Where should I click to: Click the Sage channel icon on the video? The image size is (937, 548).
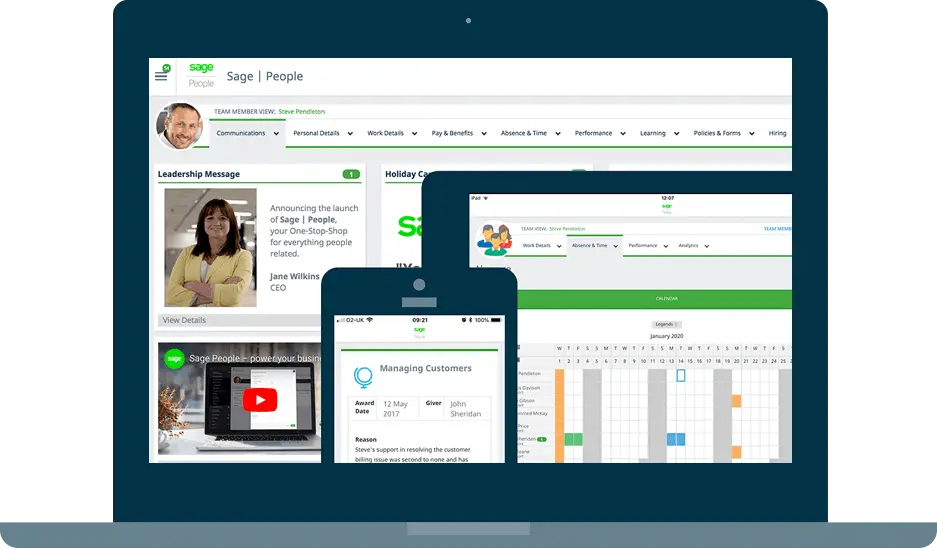coord(174,359)
